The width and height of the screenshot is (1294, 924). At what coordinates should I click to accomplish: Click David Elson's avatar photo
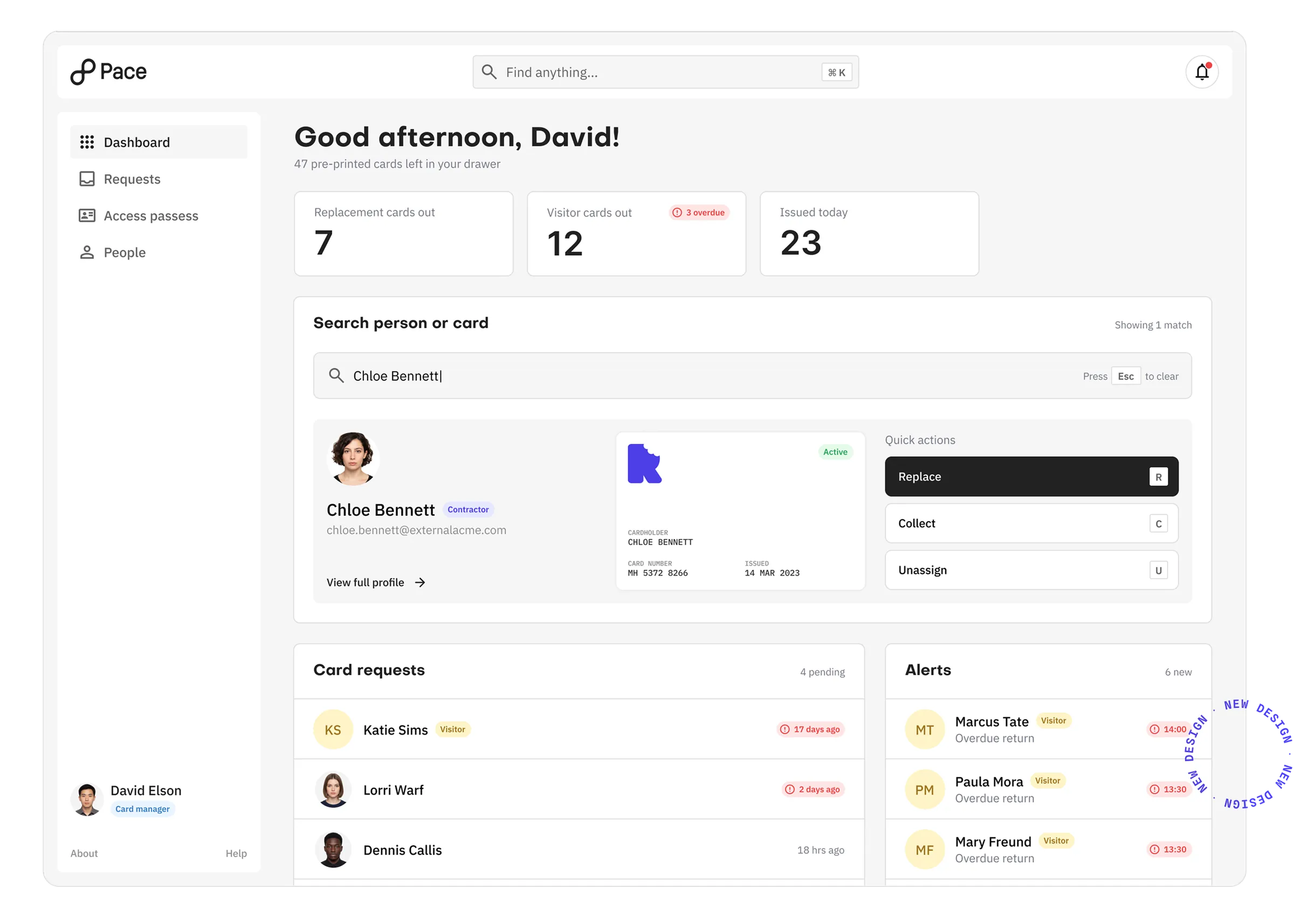[x=86, y=799]
